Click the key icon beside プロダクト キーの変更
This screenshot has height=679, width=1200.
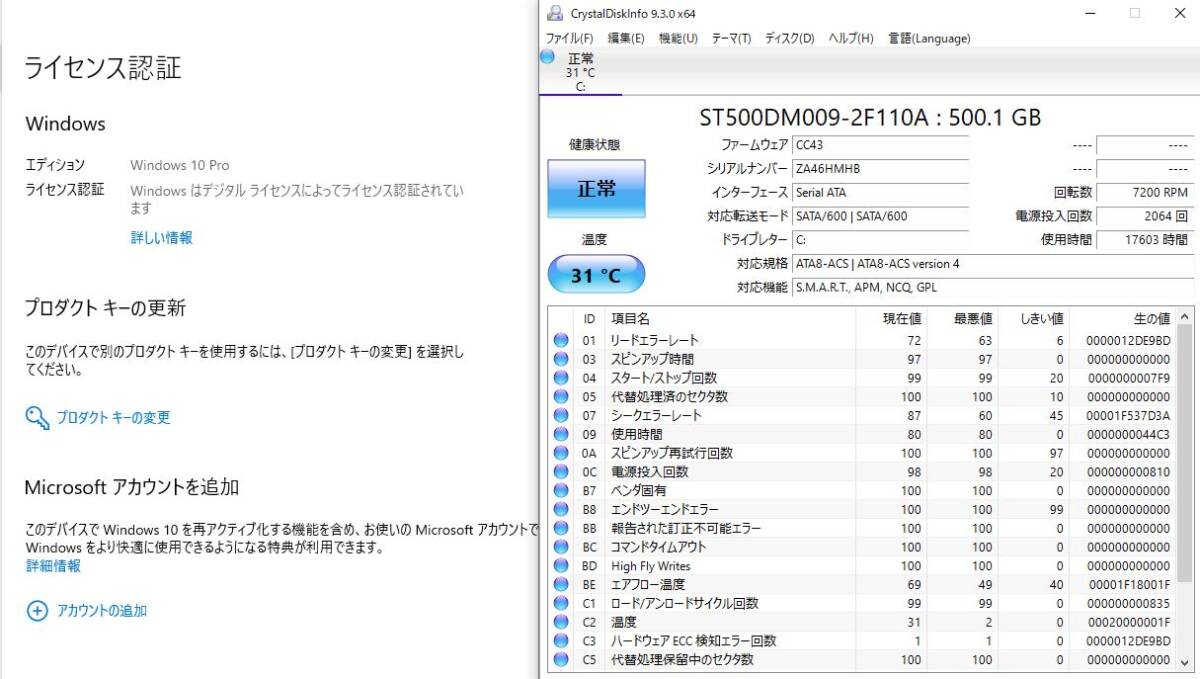[x=37, y=417]
